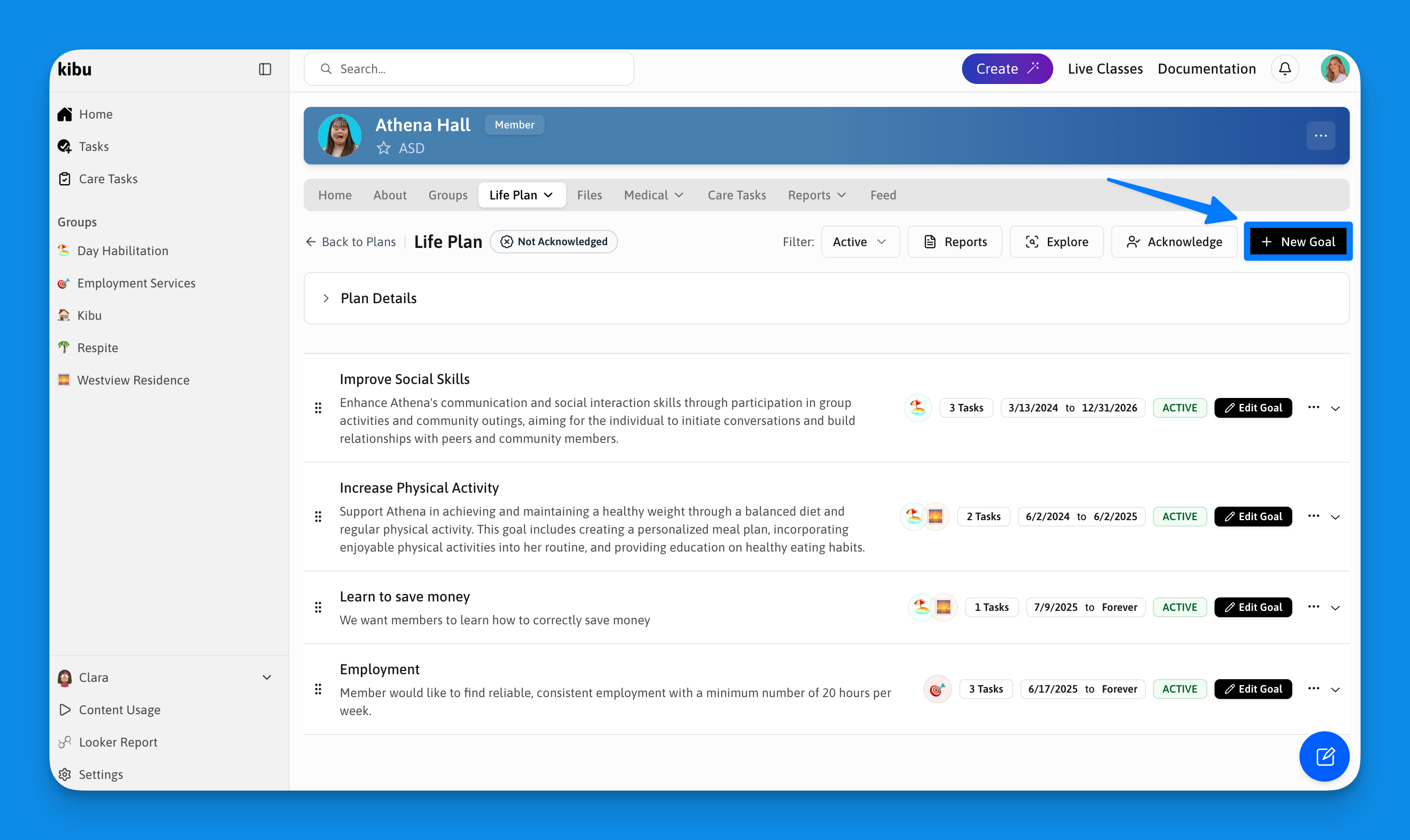This screenshot has width=1410, height=840.
Task: Open more options for Employment goal
Action: point(1313,688)
